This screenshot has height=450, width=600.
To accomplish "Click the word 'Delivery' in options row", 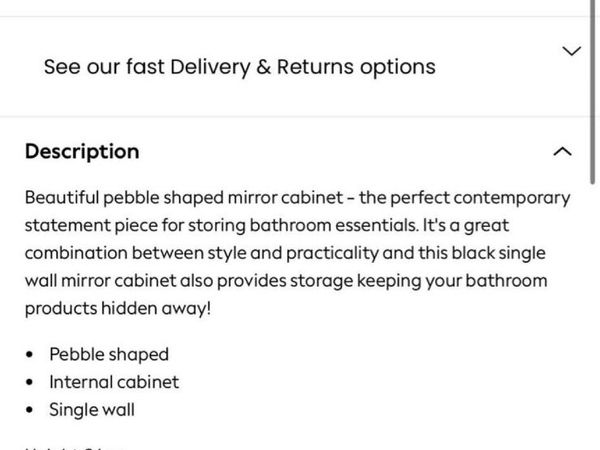I will click(x=212, y=67).
